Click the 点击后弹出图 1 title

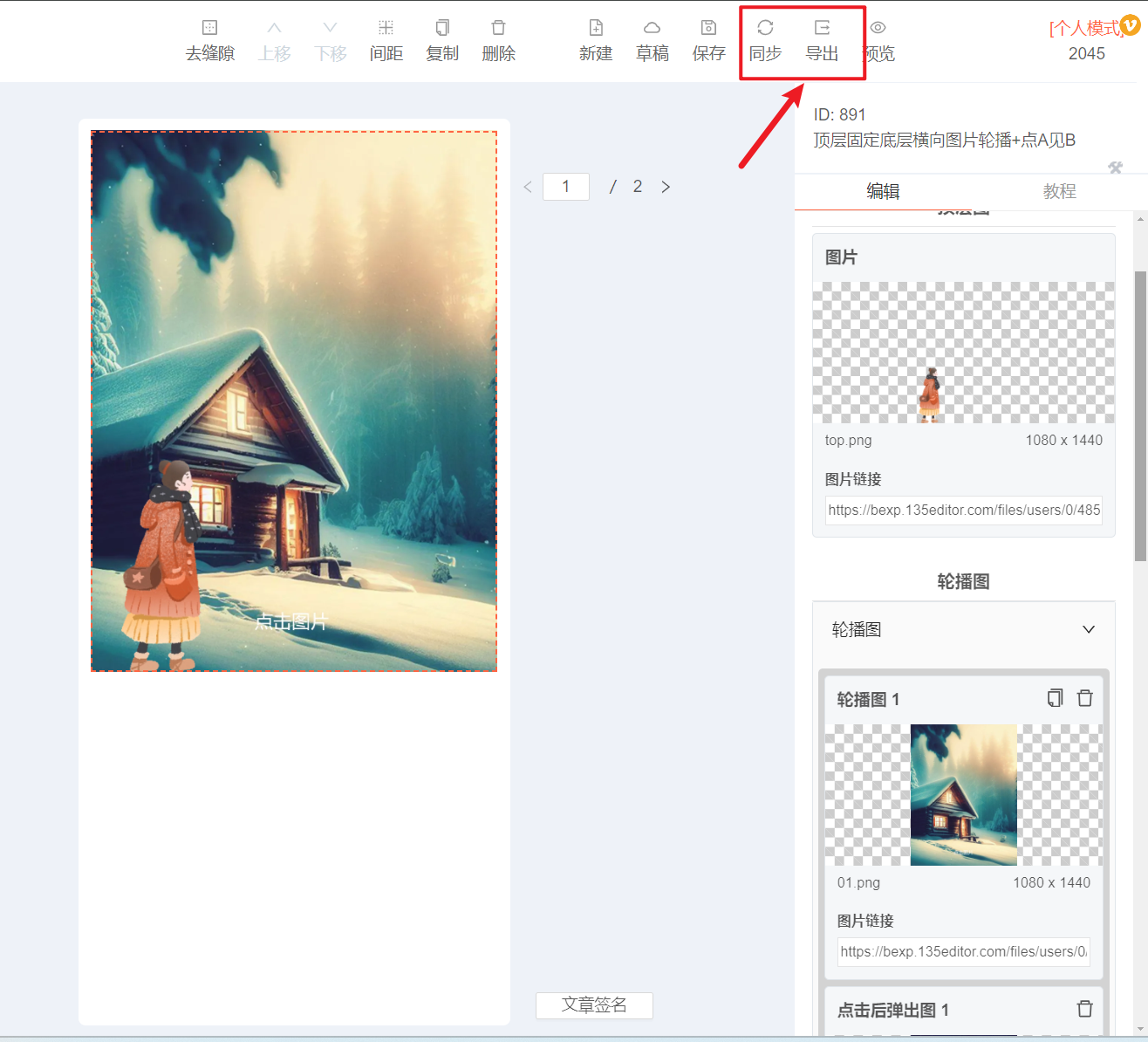click(893, 1010)
